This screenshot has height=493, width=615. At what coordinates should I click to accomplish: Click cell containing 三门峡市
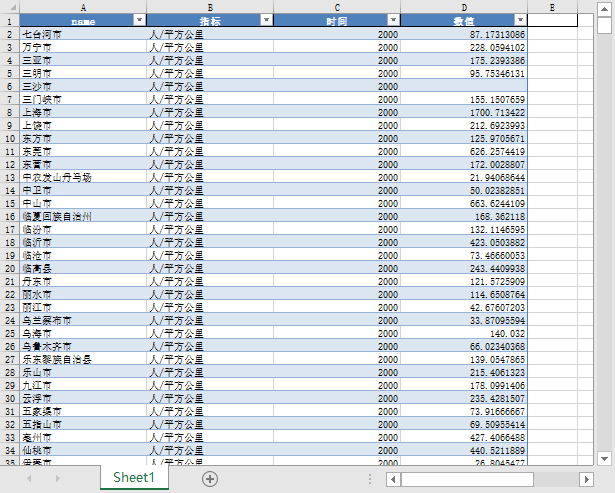pos(83,100)
